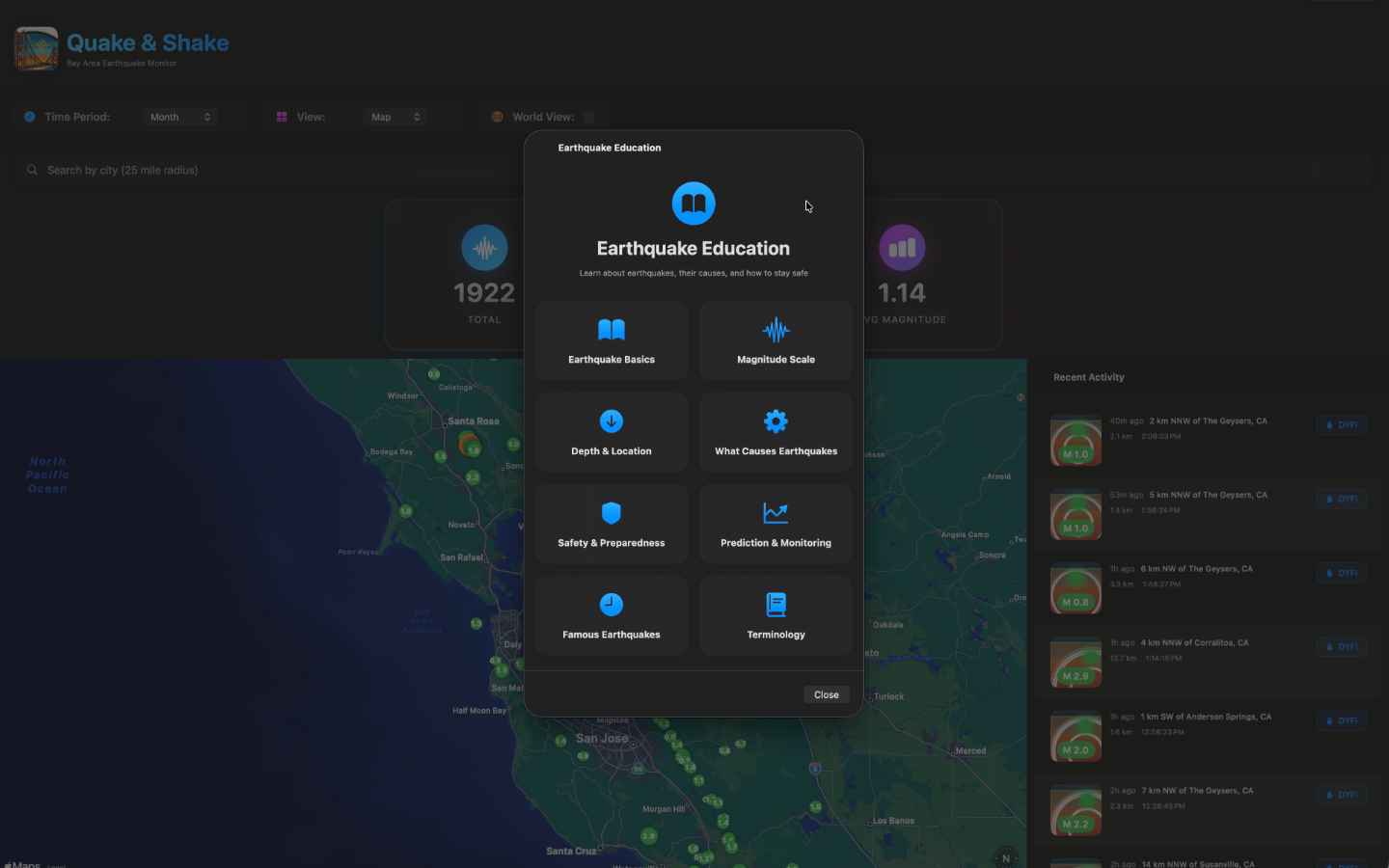Click the compass N icon on the map
The image size is (1389, 868).
click(x=1006, y=857)
